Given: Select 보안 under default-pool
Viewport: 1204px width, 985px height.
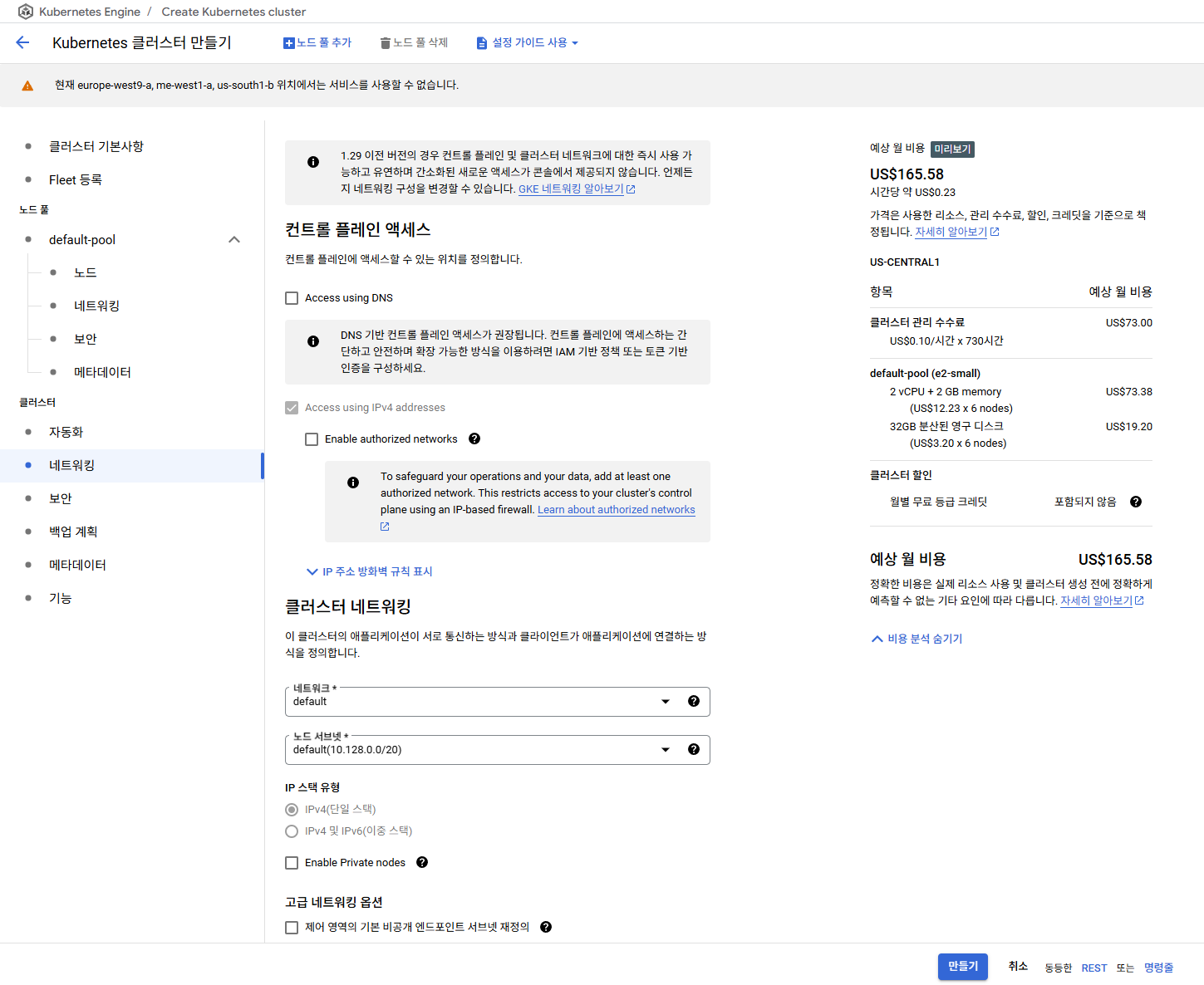Looking at the screenshot, I should (x=86, y=339).
